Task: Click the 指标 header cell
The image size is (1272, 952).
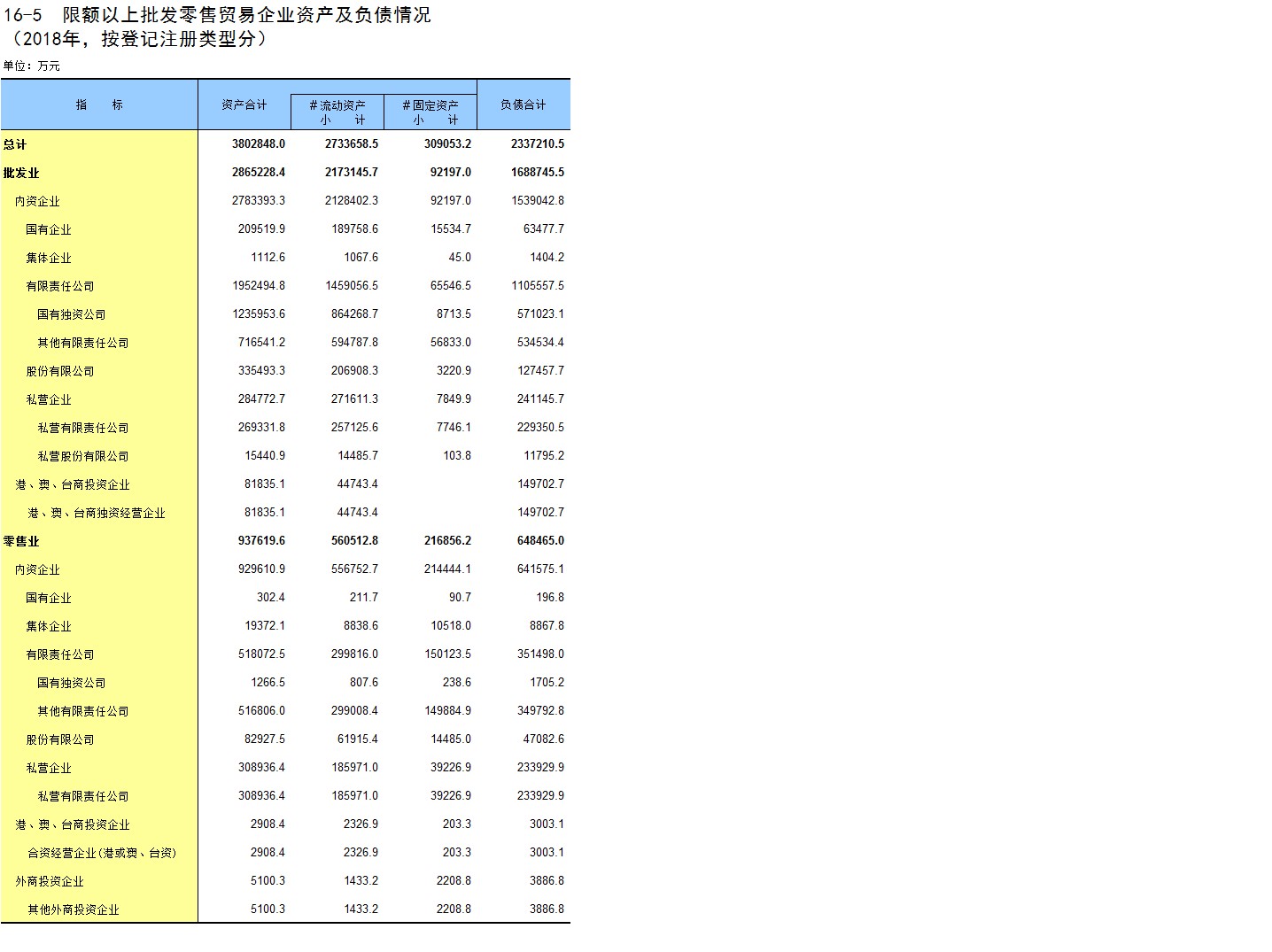Action: coord(99,104)
